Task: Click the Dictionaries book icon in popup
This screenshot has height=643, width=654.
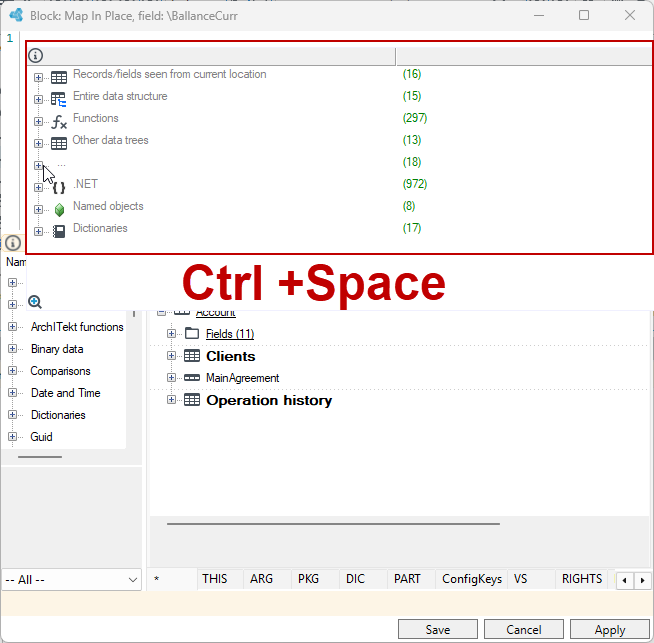Action: pos(59,231)
